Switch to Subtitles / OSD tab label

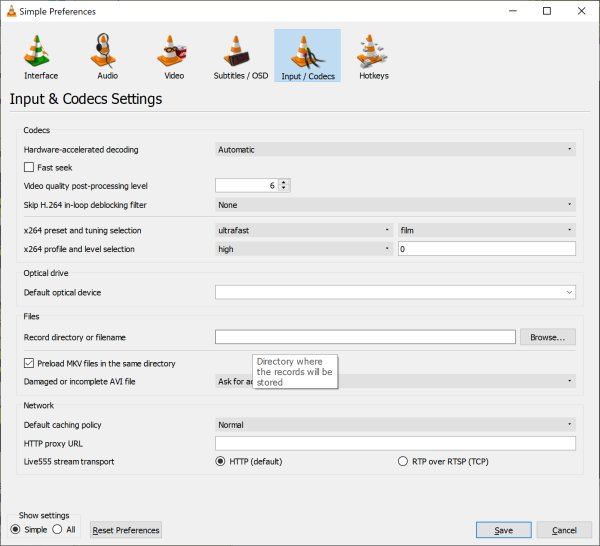click(241, 76)
